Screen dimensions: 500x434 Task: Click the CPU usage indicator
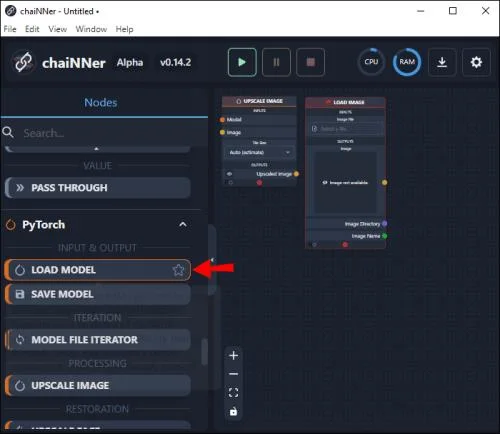(371, 62)
